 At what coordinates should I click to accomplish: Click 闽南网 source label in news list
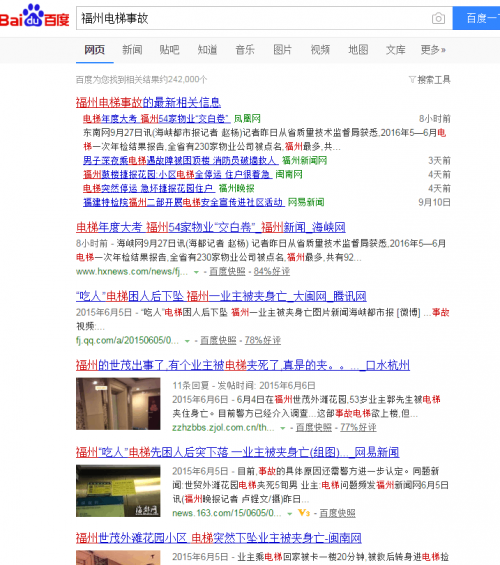click(x=289, y=174)
